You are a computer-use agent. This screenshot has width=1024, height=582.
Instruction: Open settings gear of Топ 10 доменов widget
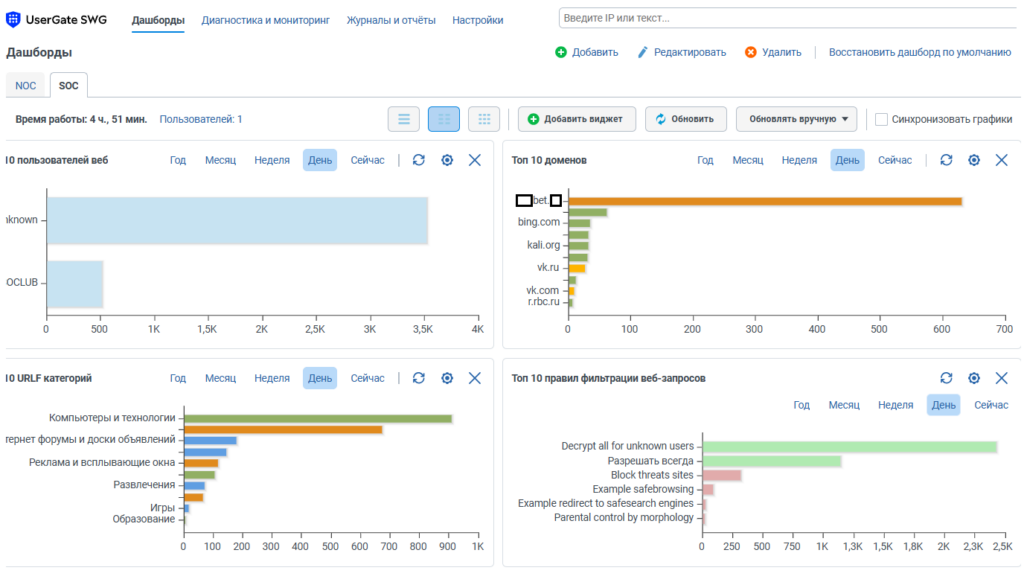(974, 160)
